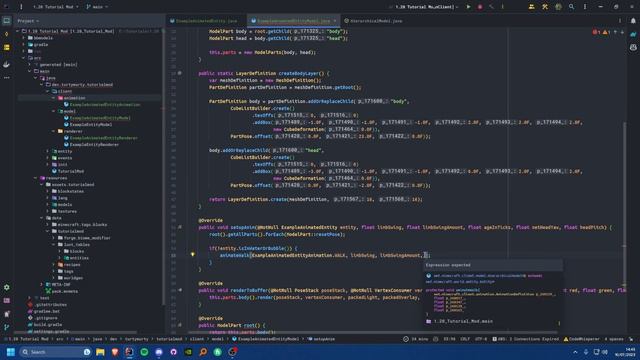Open the Project tool window icon
The width and height of the screenshot is (640, 360).
coord(7,20)
